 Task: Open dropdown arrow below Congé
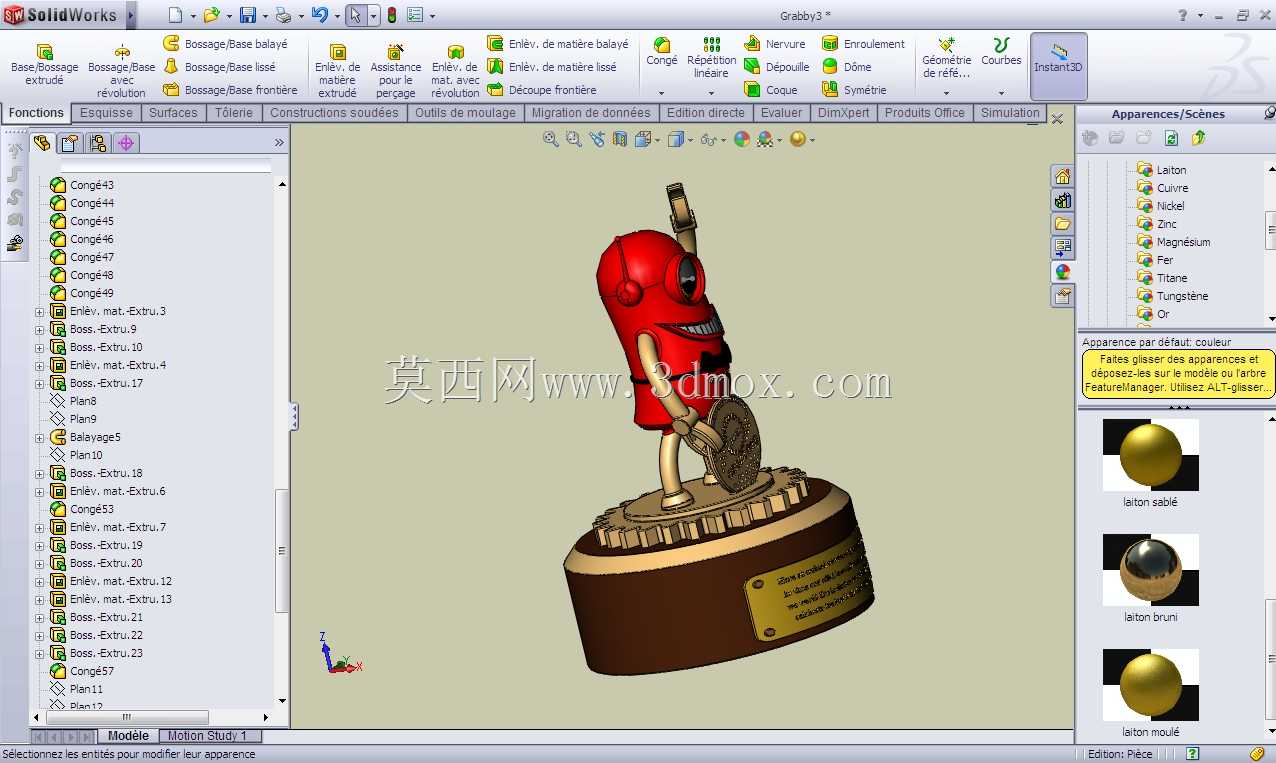point(661,93)
